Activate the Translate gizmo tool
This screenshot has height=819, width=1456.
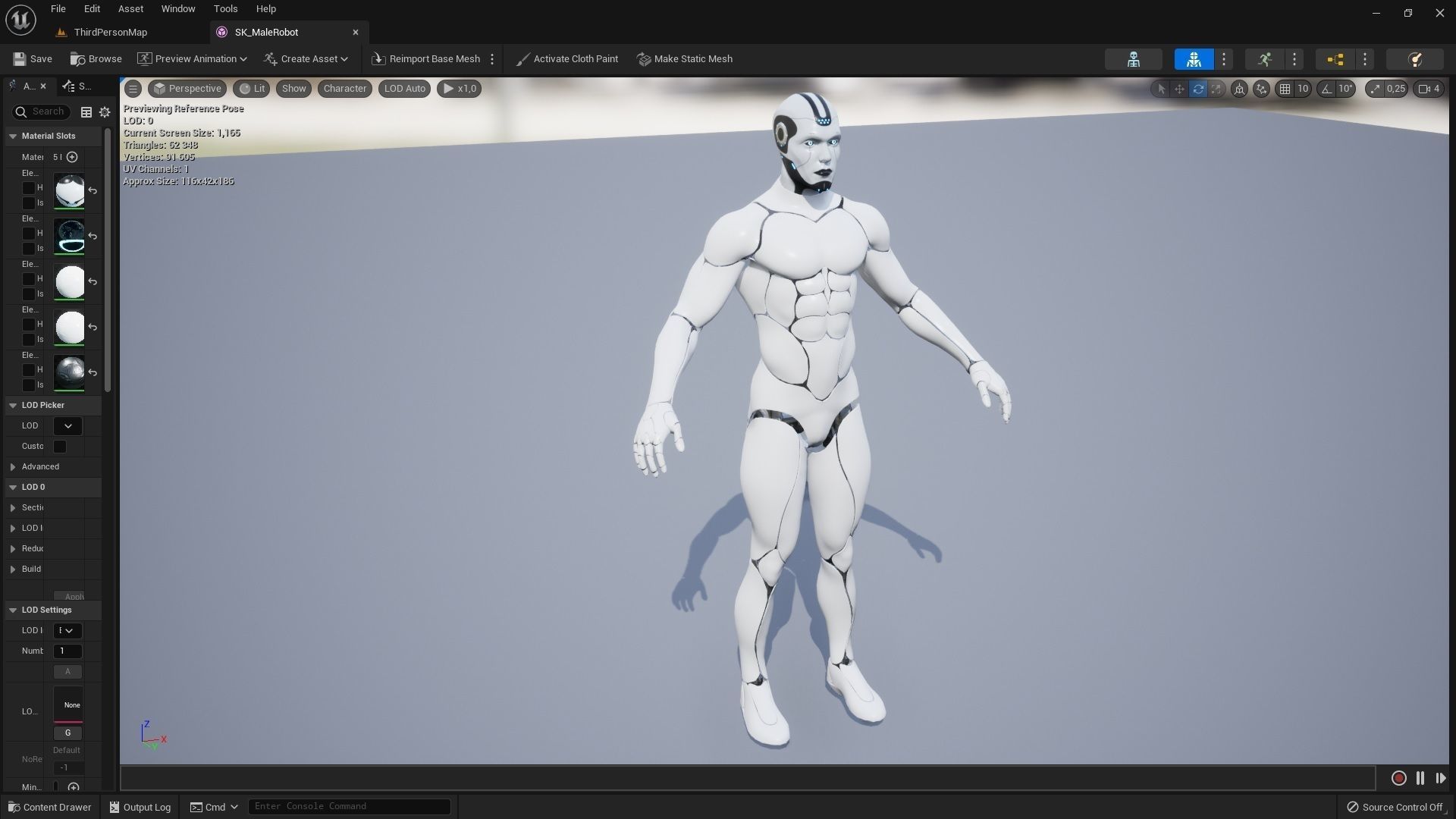point(1179,89)
